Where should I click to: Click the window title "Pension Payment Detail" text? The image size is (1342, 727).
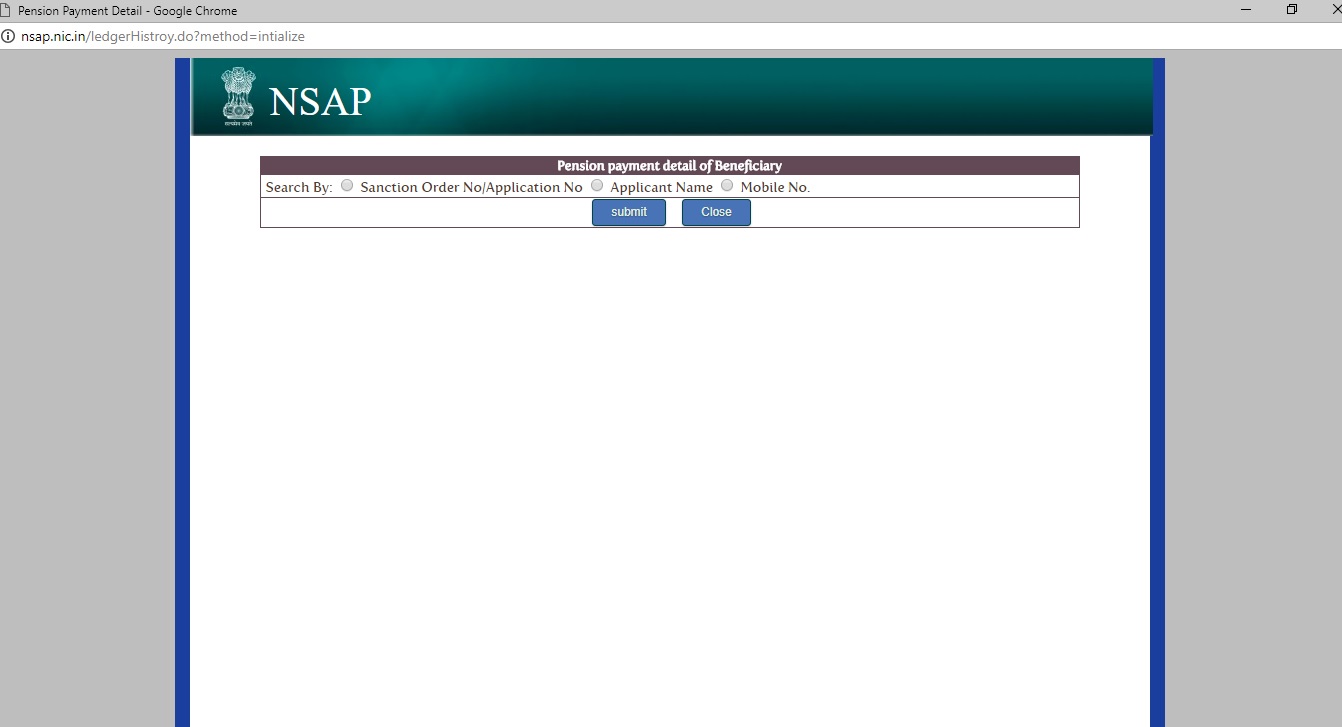click(x=127, y=11)
